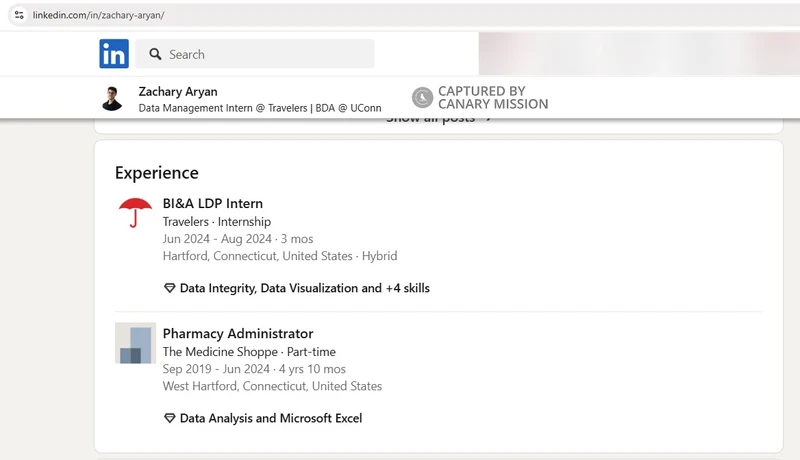Open Data Integrity, Data Visualization and +4 skills

click(305, 288)
